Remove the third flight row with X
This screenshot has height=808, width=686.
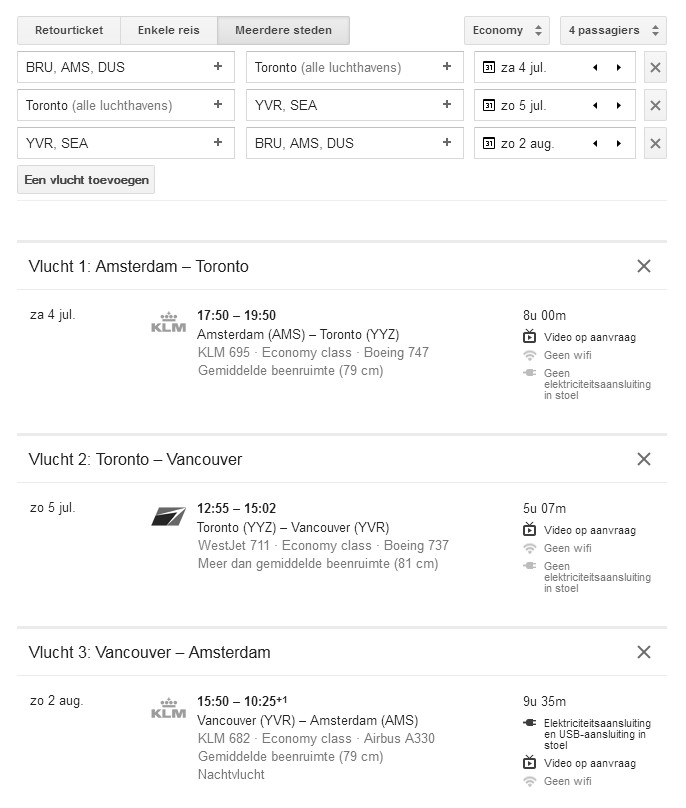pos(655,144)
